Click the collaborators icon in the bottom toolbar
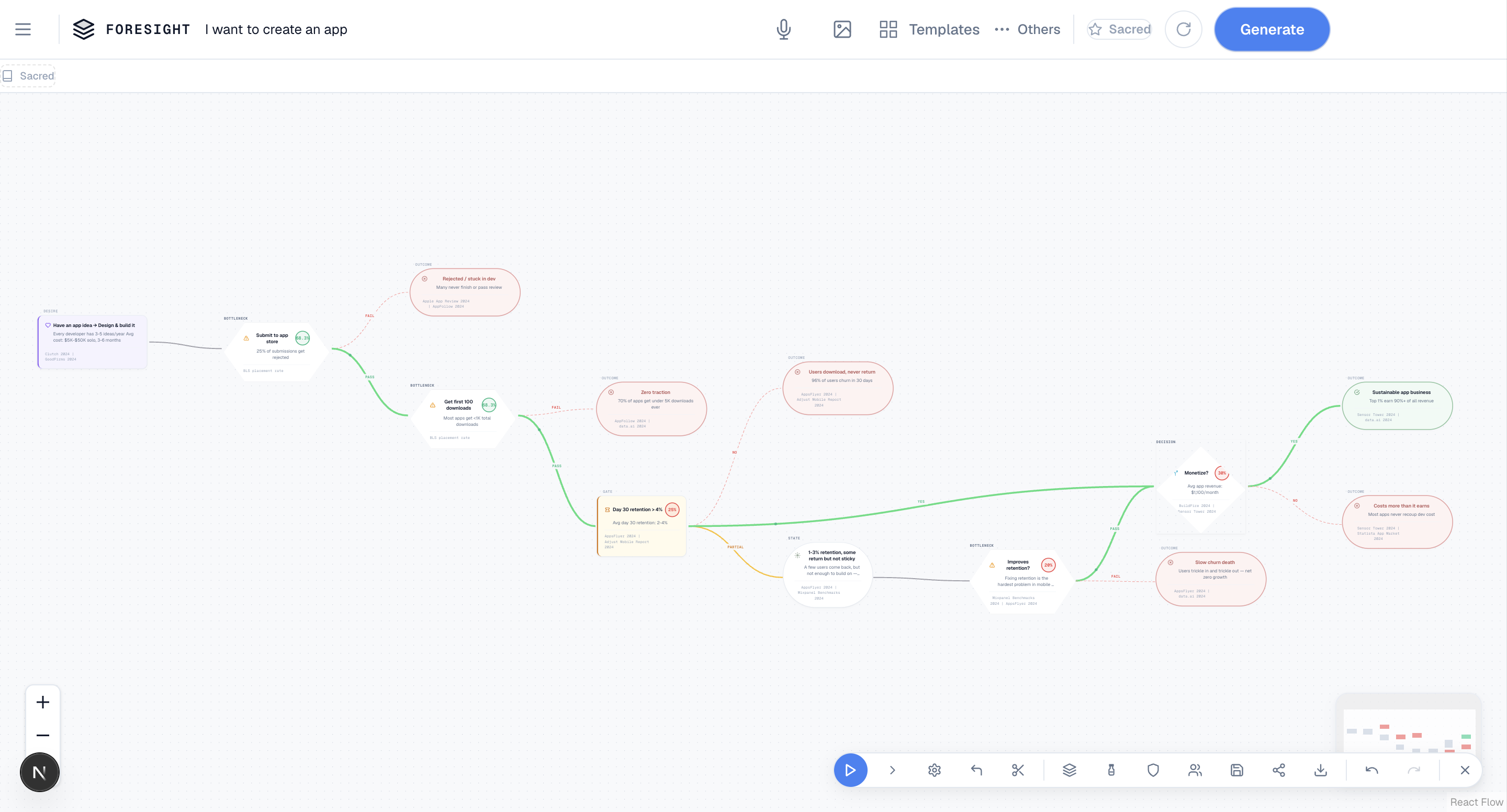This screenshot has height=812, width=1507. 1195,771
